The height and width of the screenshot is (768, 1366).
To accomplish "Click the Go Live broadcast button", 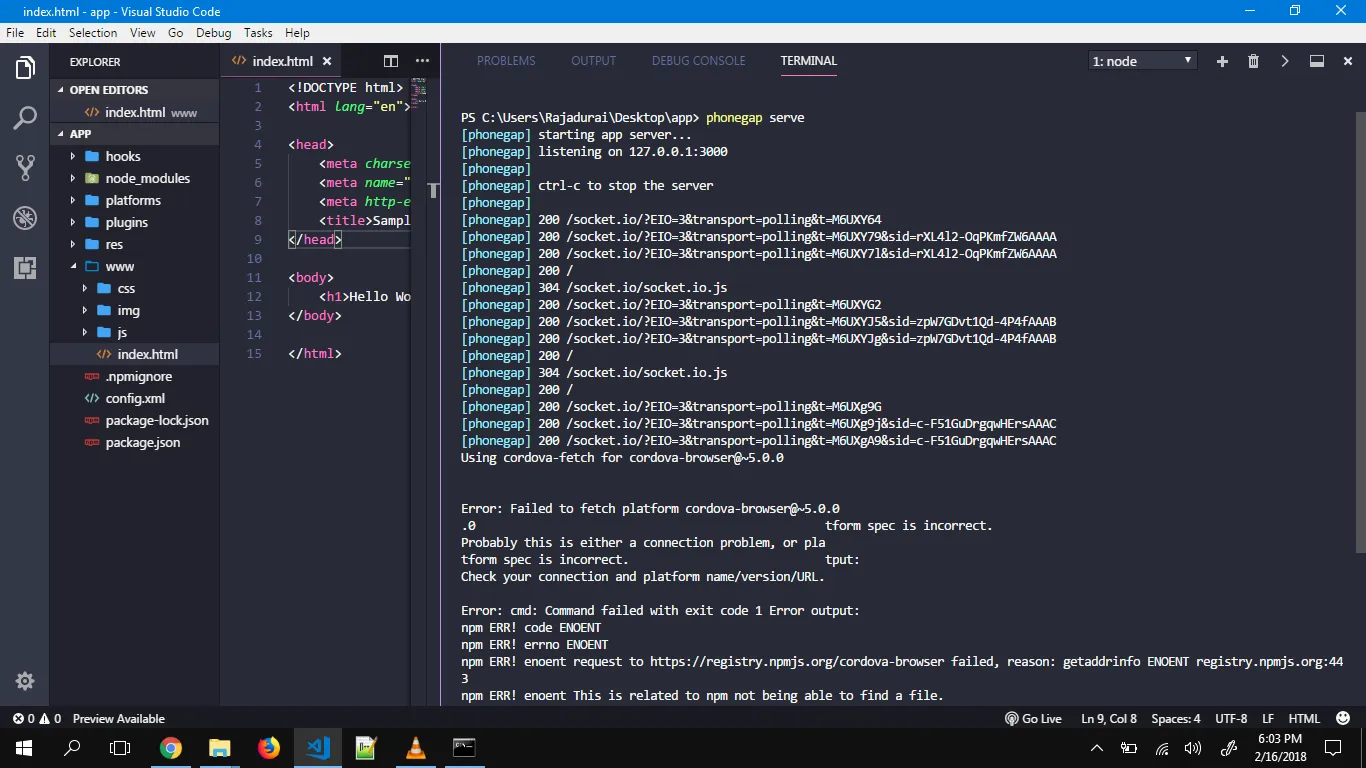I will point(1033,719).
